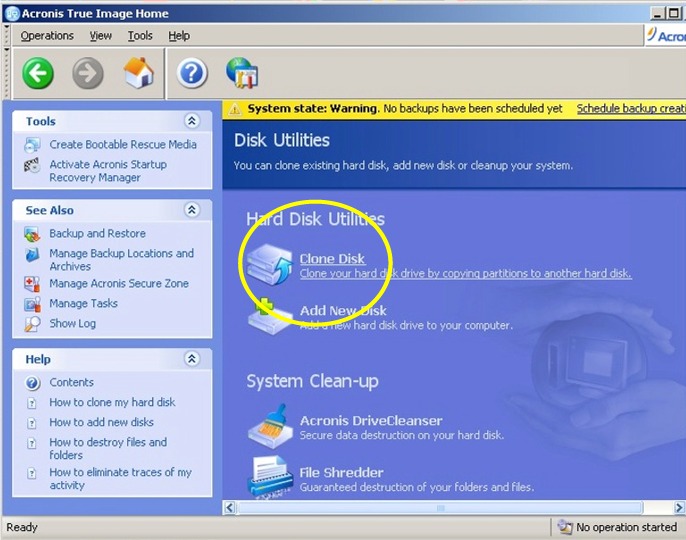The image size is (686, 540).
Task: Minimize the Acronis True Image Home window
Action: (657, 14)
